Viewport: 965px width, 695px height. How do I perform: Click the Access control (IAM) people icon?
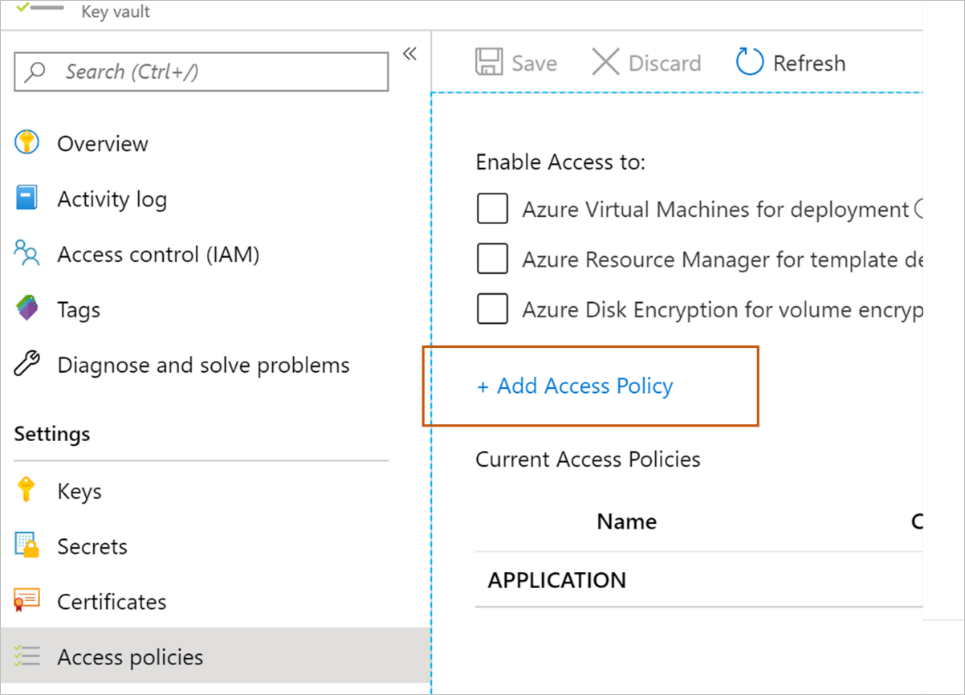tap(26, 254)
